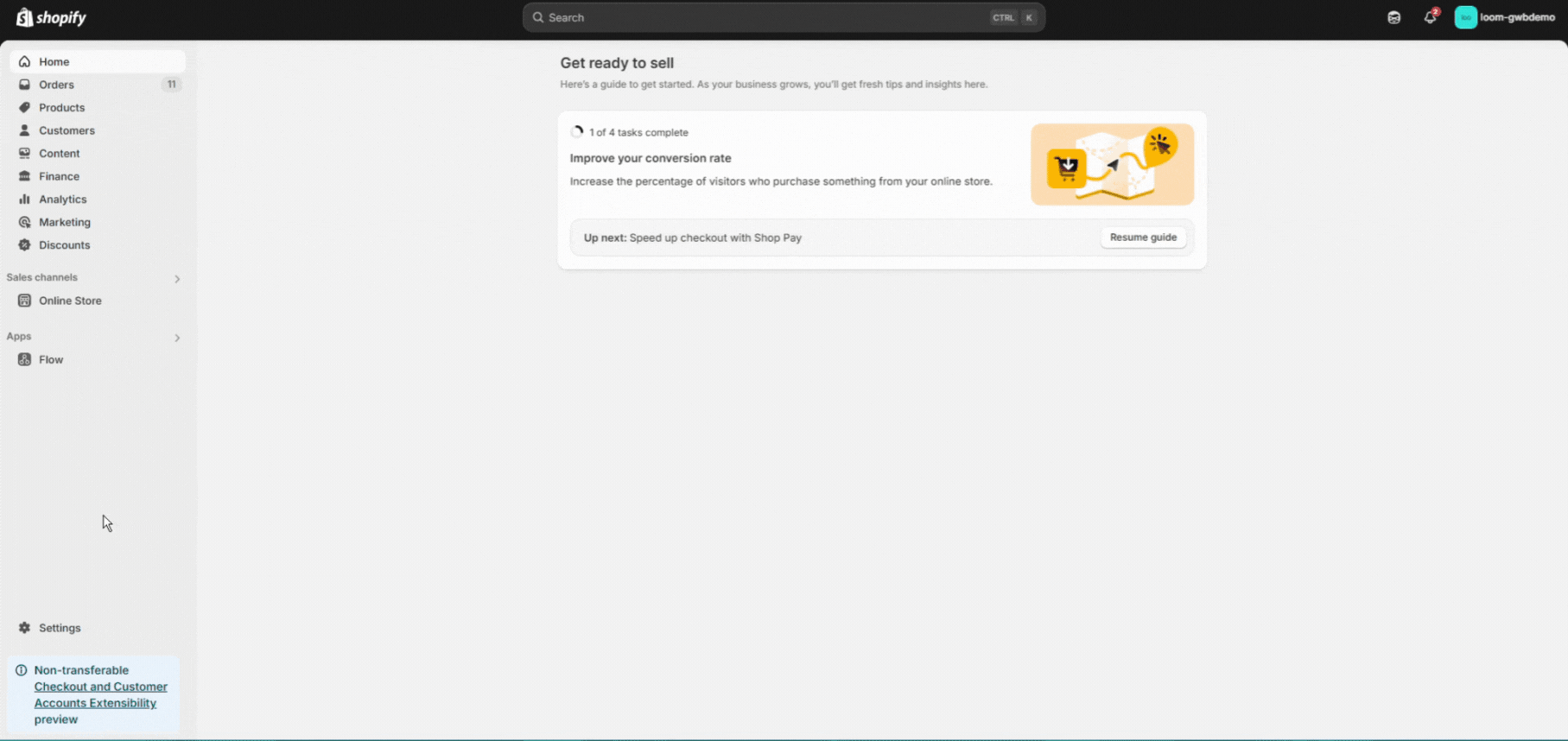Click the Content icon in sidebar
The height and width of the screenshot is (741, 1568).
24,153
